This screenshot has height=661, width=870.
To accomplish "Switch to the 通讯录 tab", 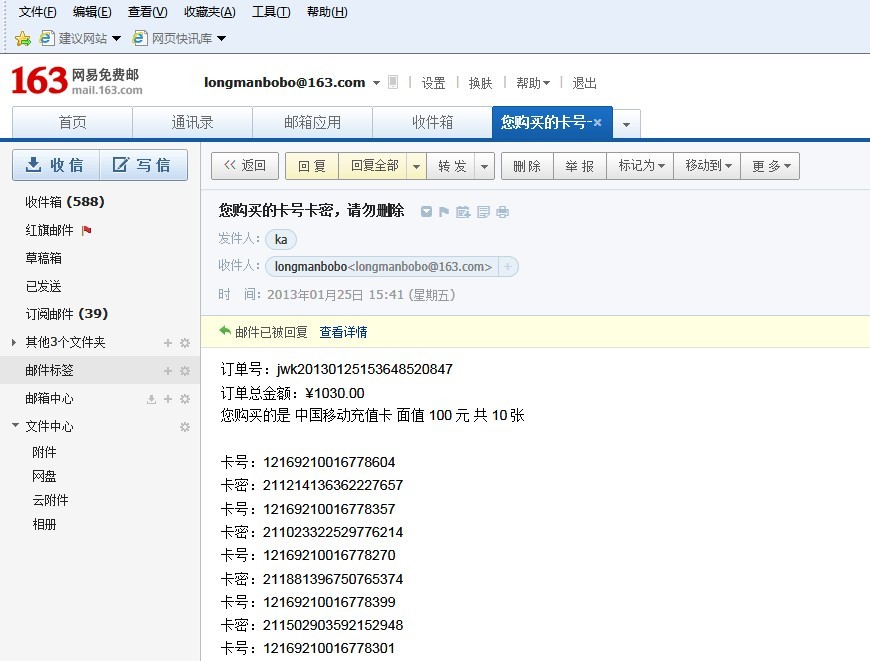I will click(x=192, y=122).
